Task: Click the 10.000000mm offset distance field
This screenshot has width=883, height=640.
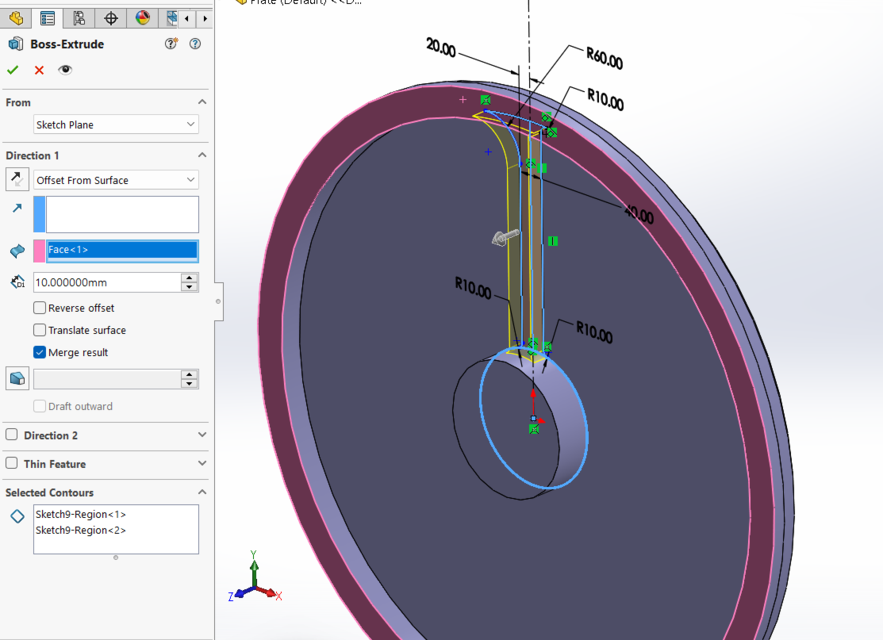Action: (106, 283)
